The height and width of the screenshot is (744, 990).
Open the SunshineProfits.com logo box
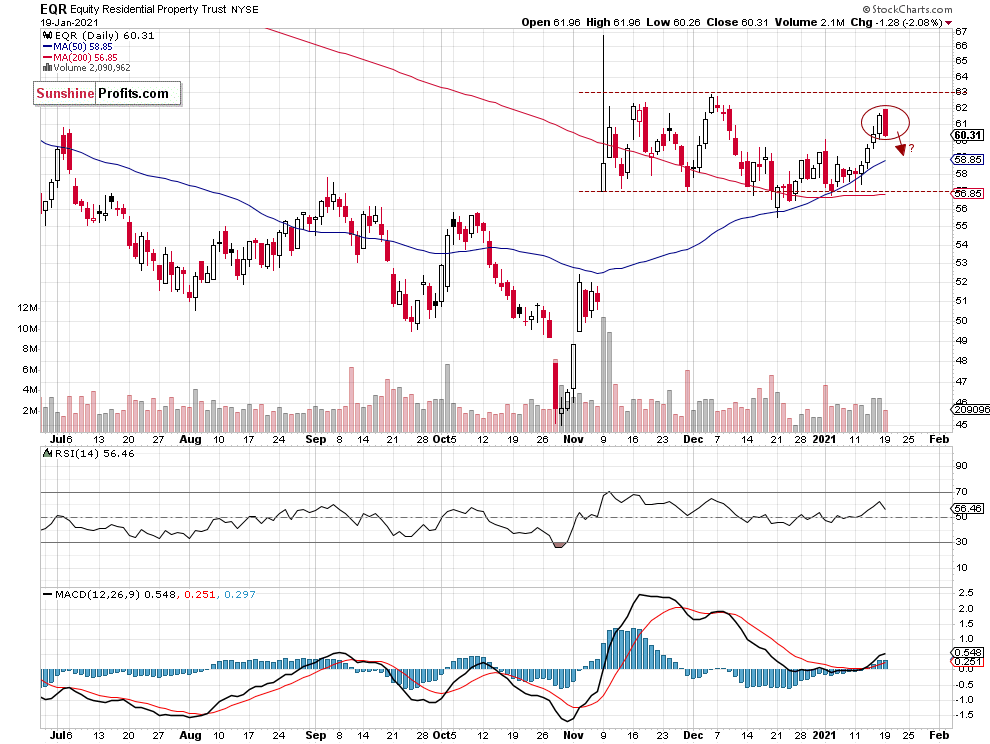point(107,93)
